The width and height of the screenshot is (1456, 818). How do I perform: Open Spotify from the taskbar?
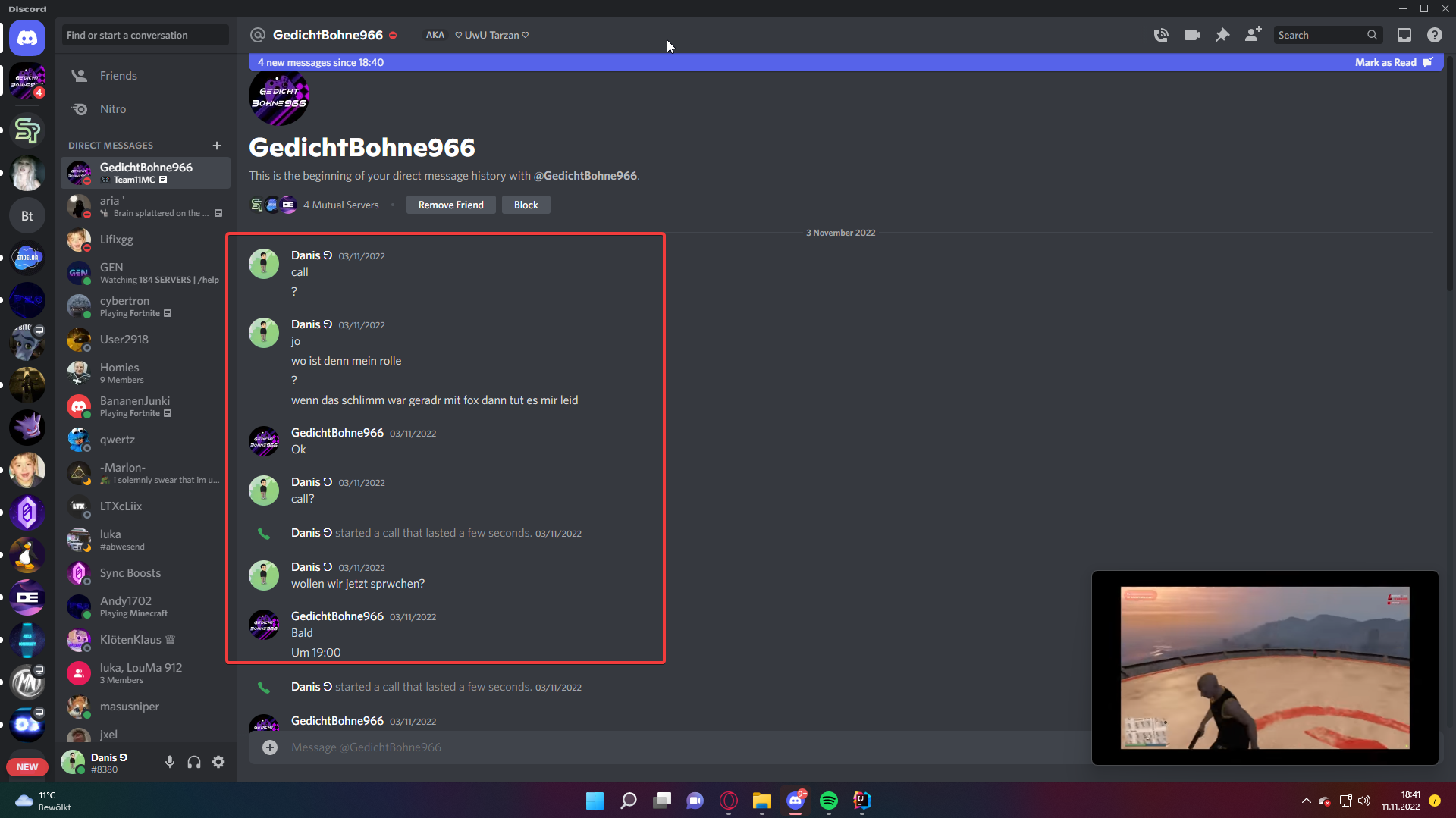(828, 801)
